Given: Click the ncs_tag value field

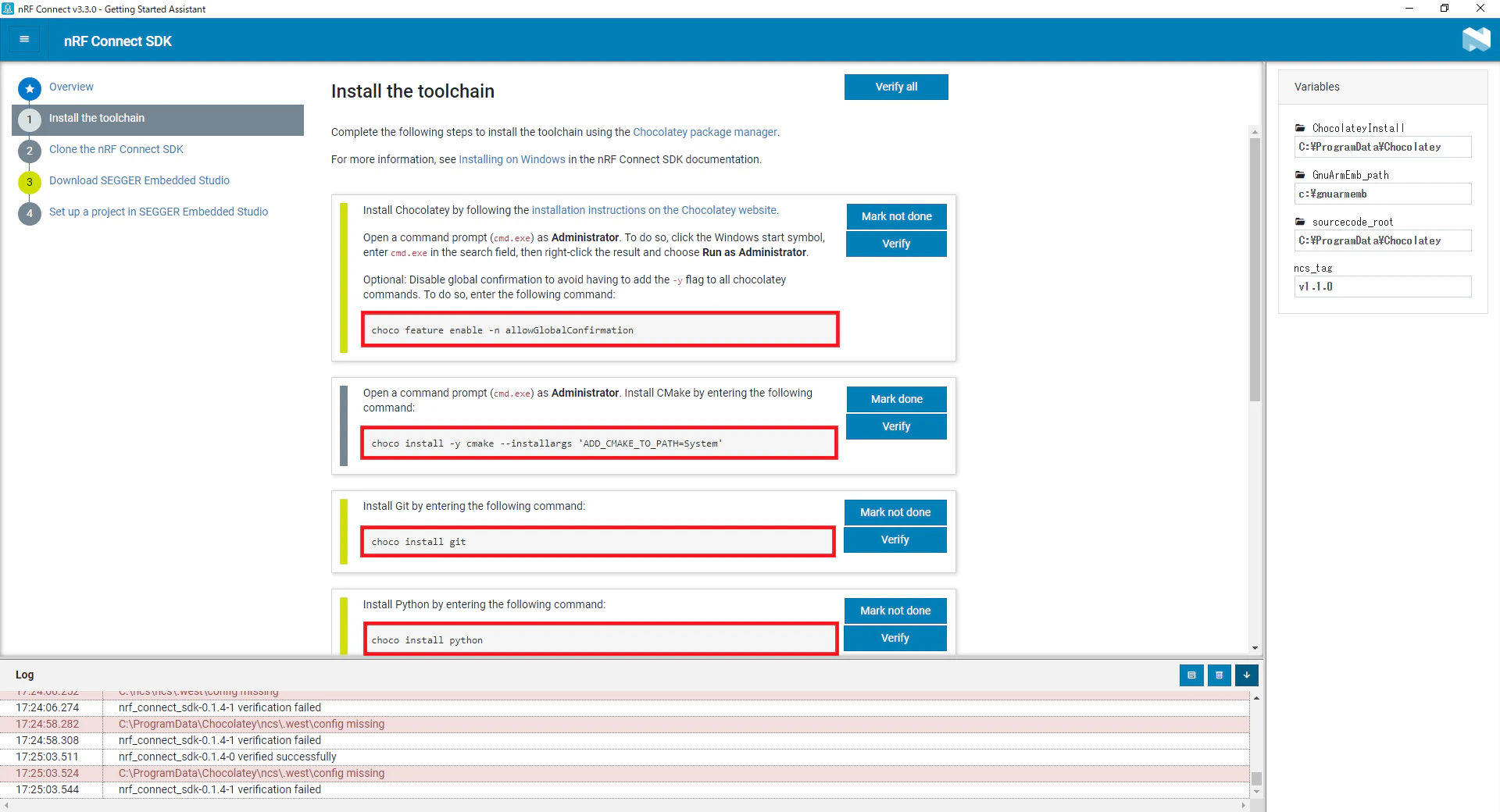Looking at the screenshot, I should pyautogui.click(x=1383, y=287).
